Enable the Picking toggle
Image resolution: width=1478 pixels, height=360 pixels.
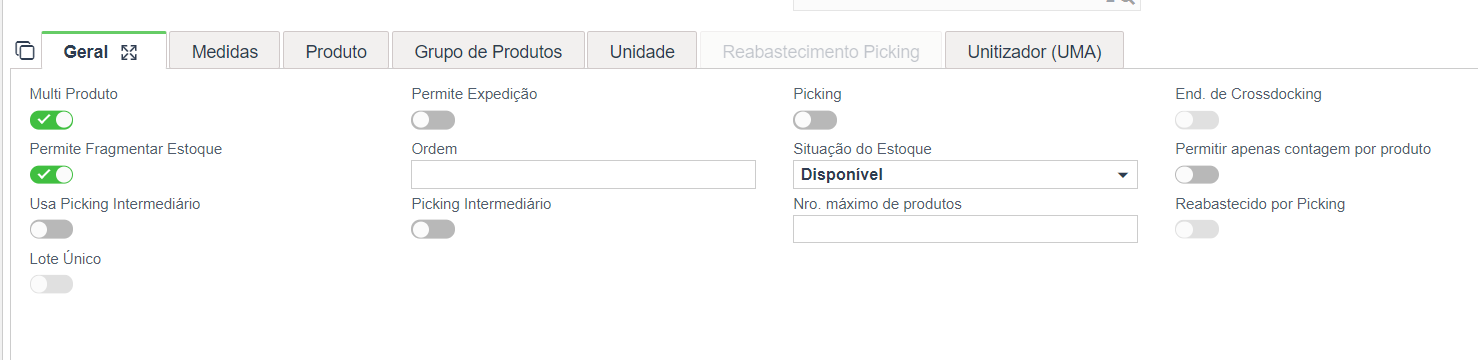815,120
